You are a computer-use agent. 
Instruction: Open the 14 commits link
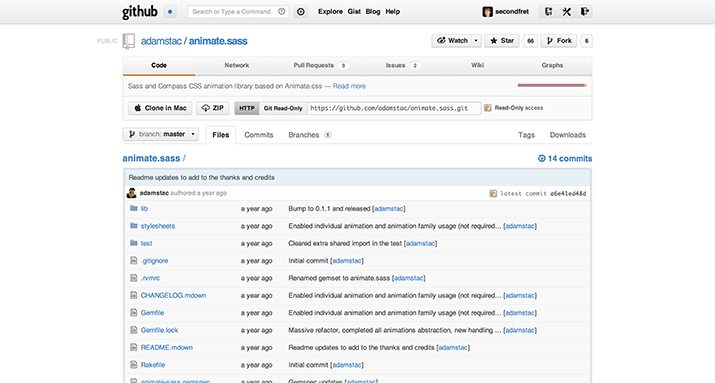click(565, 158)
